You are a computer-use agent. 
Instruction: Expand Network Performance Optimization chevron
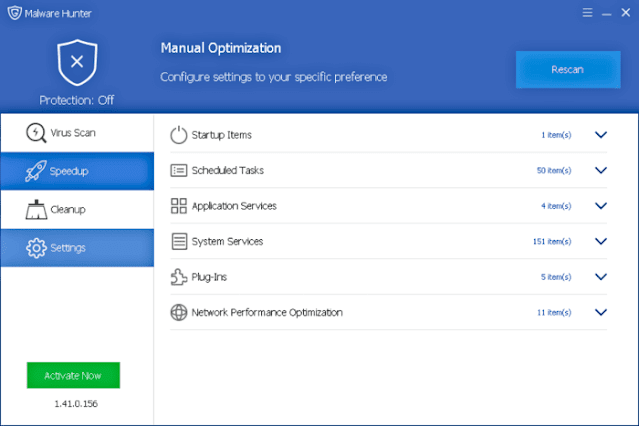pyautogui.click(x=601, y=312)
